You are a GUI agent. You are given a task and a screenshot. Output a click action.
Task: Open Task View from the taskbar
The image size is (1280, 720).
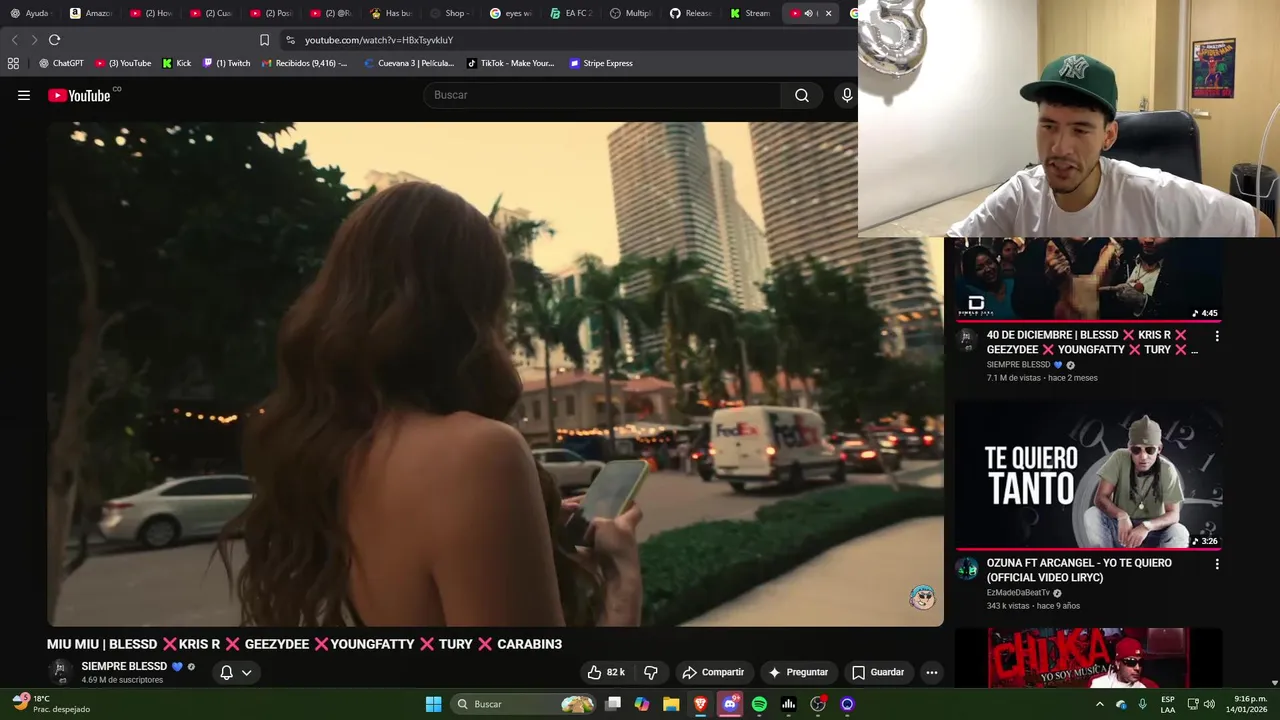pyautogui.click(x=613, y=704)
